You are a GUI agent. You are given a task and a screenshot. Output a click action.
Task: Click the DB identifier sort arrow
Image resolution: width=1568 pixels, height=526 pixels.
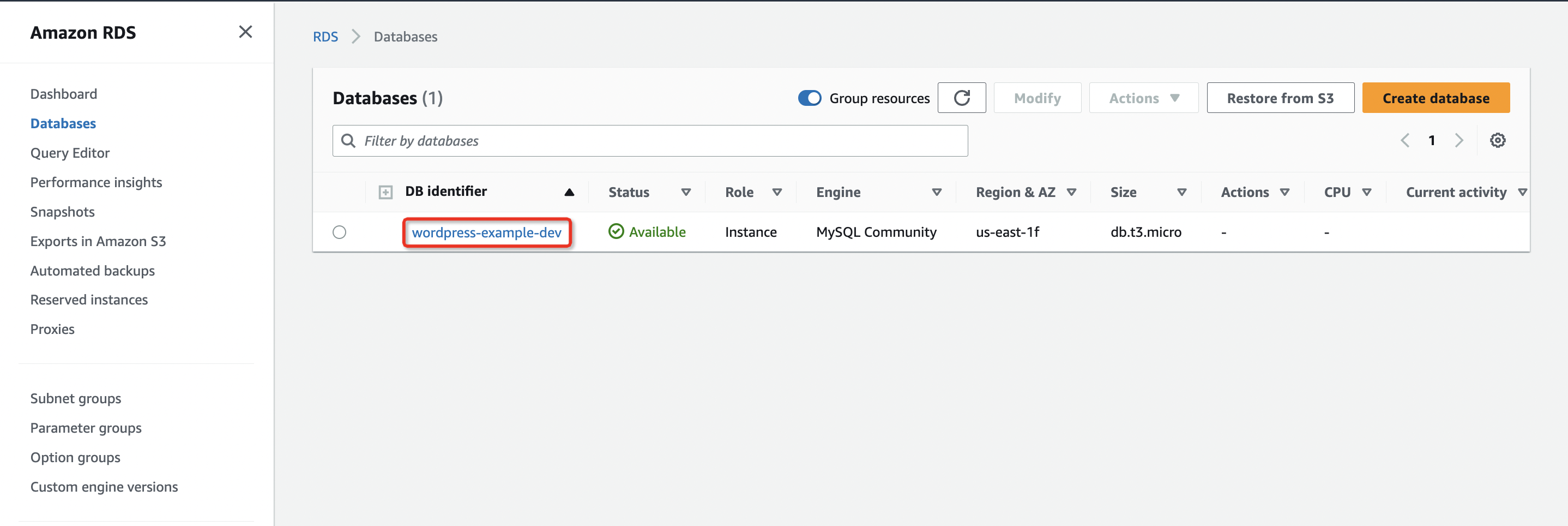[x=569, y=192]
